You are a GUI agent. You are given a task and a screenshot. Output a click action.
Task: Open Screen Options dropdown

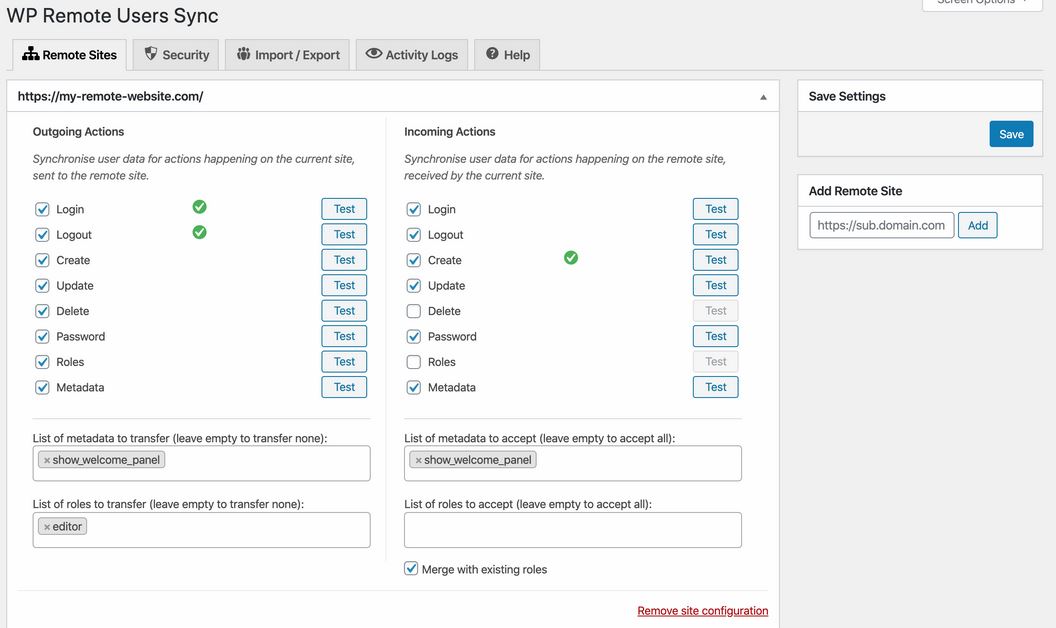[x=982, y=3]
